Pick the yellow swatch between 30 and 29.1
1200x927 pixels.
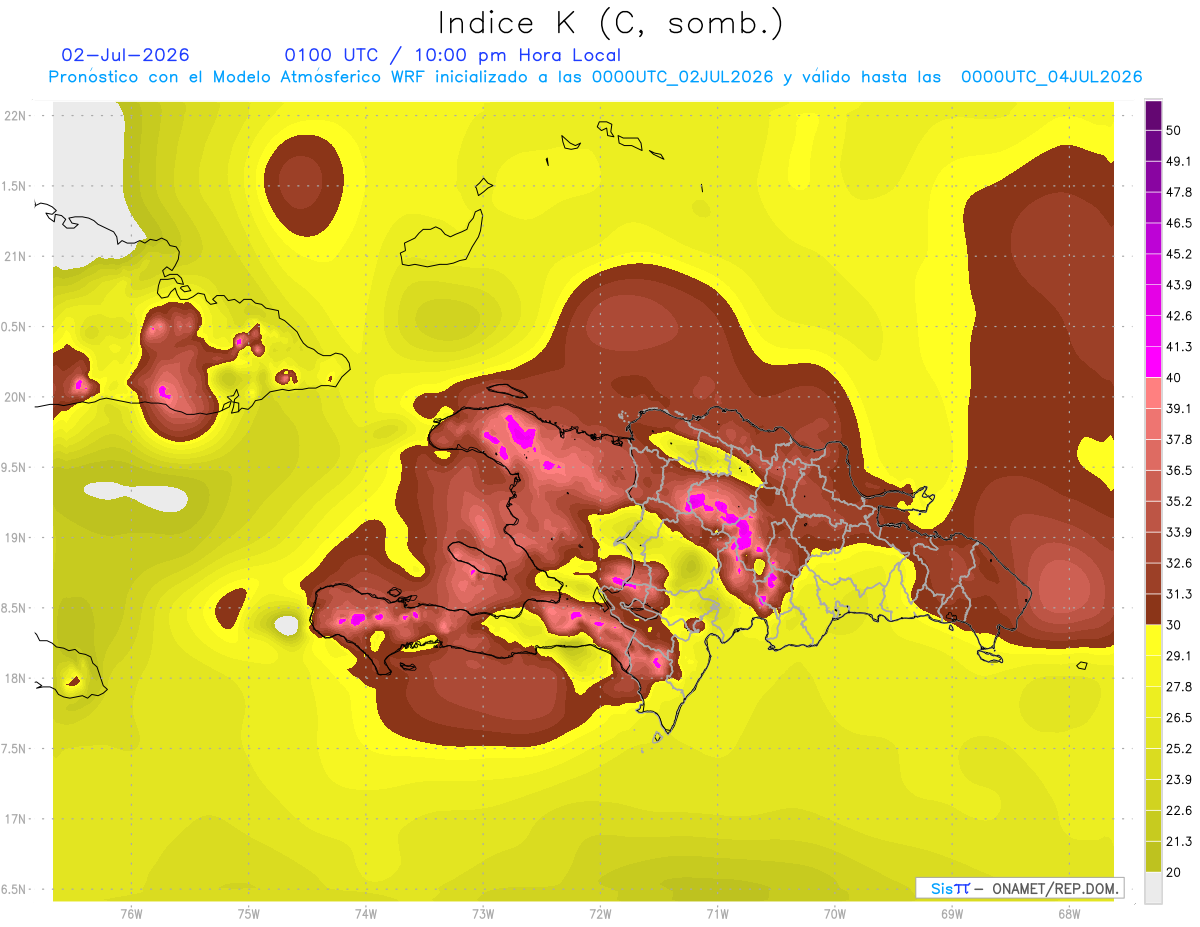pyautogui.click(x=1153, y=640)
